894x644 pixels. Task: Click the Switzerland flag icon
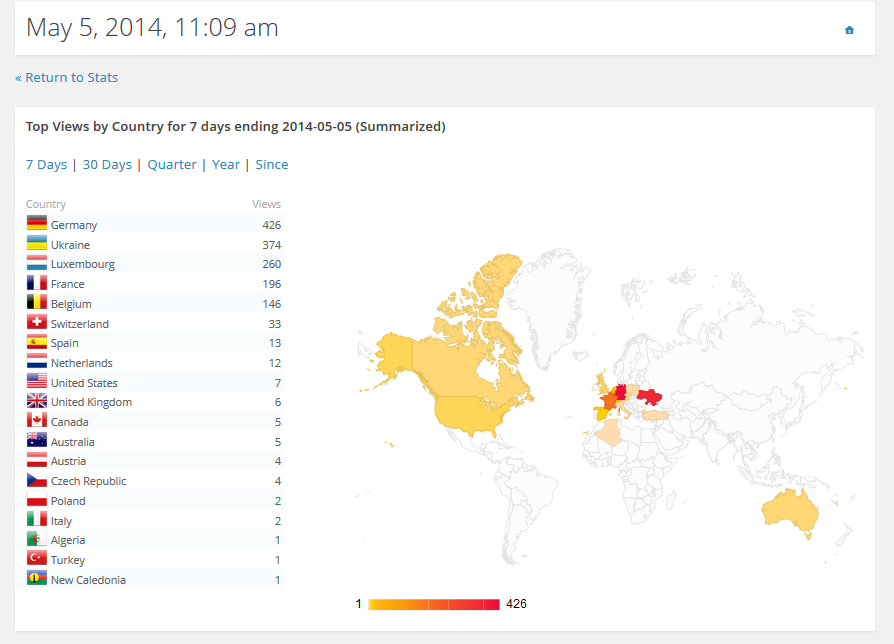tap(37, 323)
